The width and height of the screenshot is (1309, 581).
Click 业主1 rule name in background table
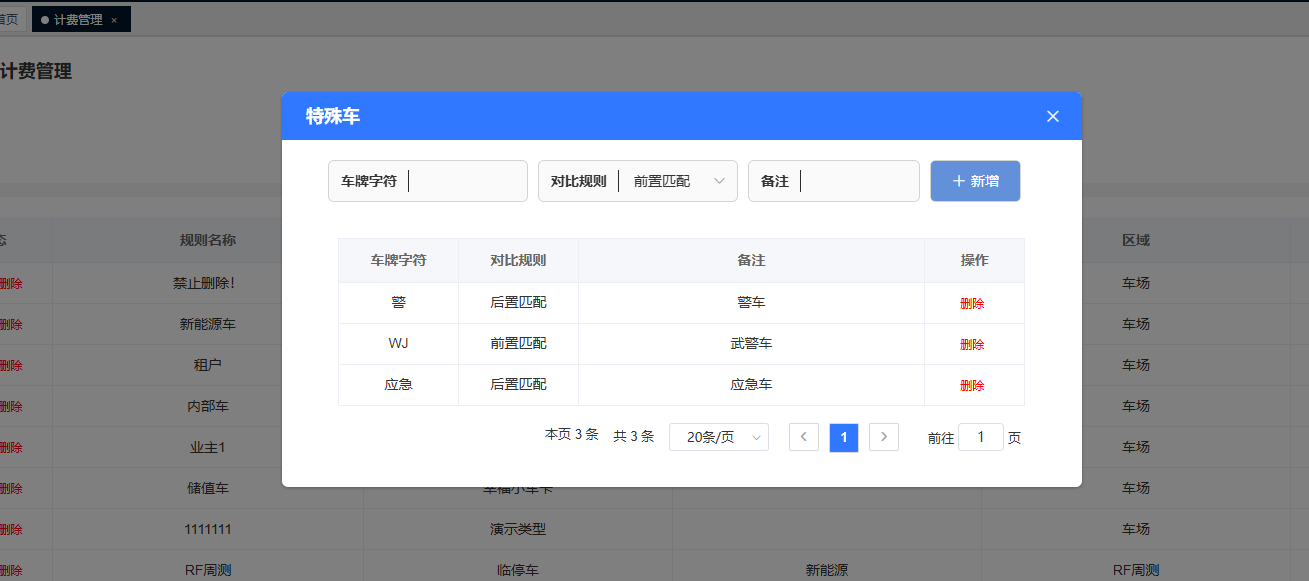208,447
